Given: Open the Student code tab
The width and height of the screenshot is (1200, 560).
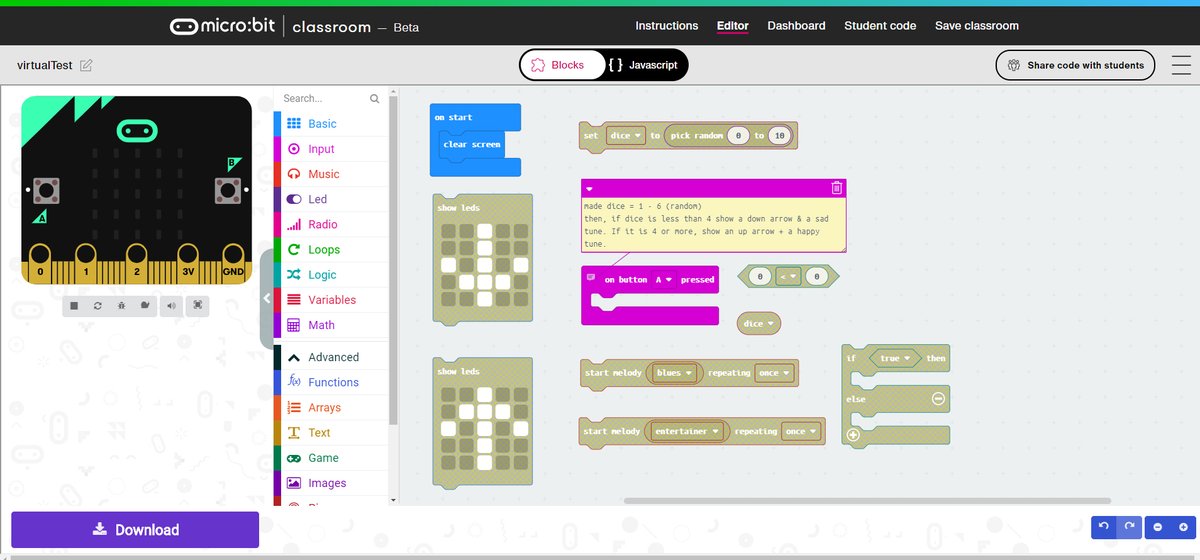Looking at the screenshot, I should click(880, 26).
